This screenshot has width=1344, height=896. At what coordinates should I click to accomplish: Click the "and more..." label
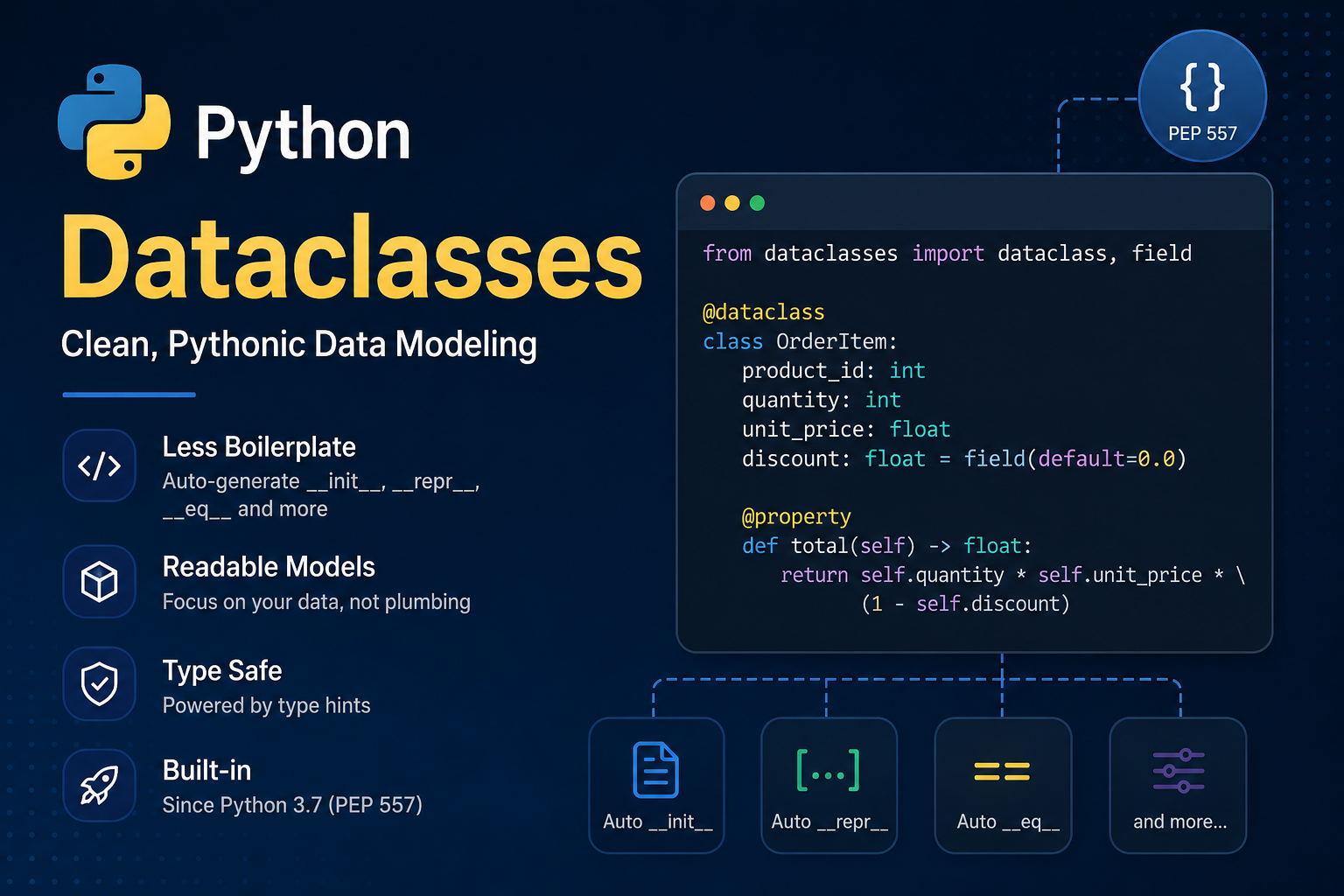[x=1179, y=822]
